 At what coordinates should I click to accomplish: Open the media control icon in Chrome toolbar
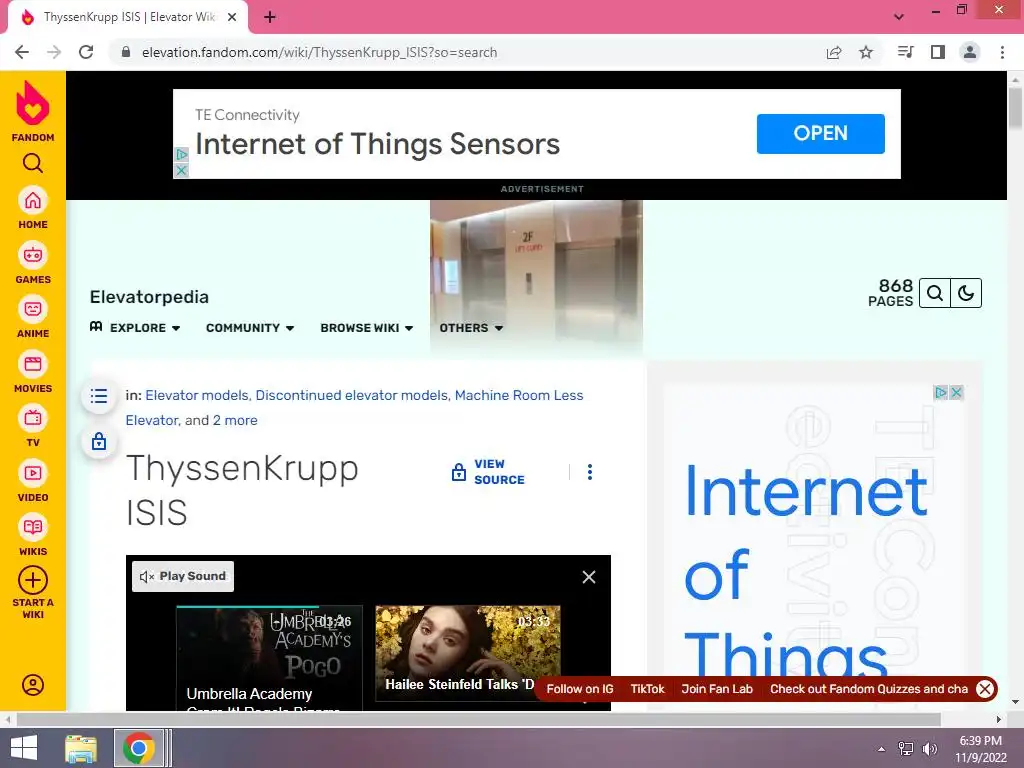click(906, 52)
